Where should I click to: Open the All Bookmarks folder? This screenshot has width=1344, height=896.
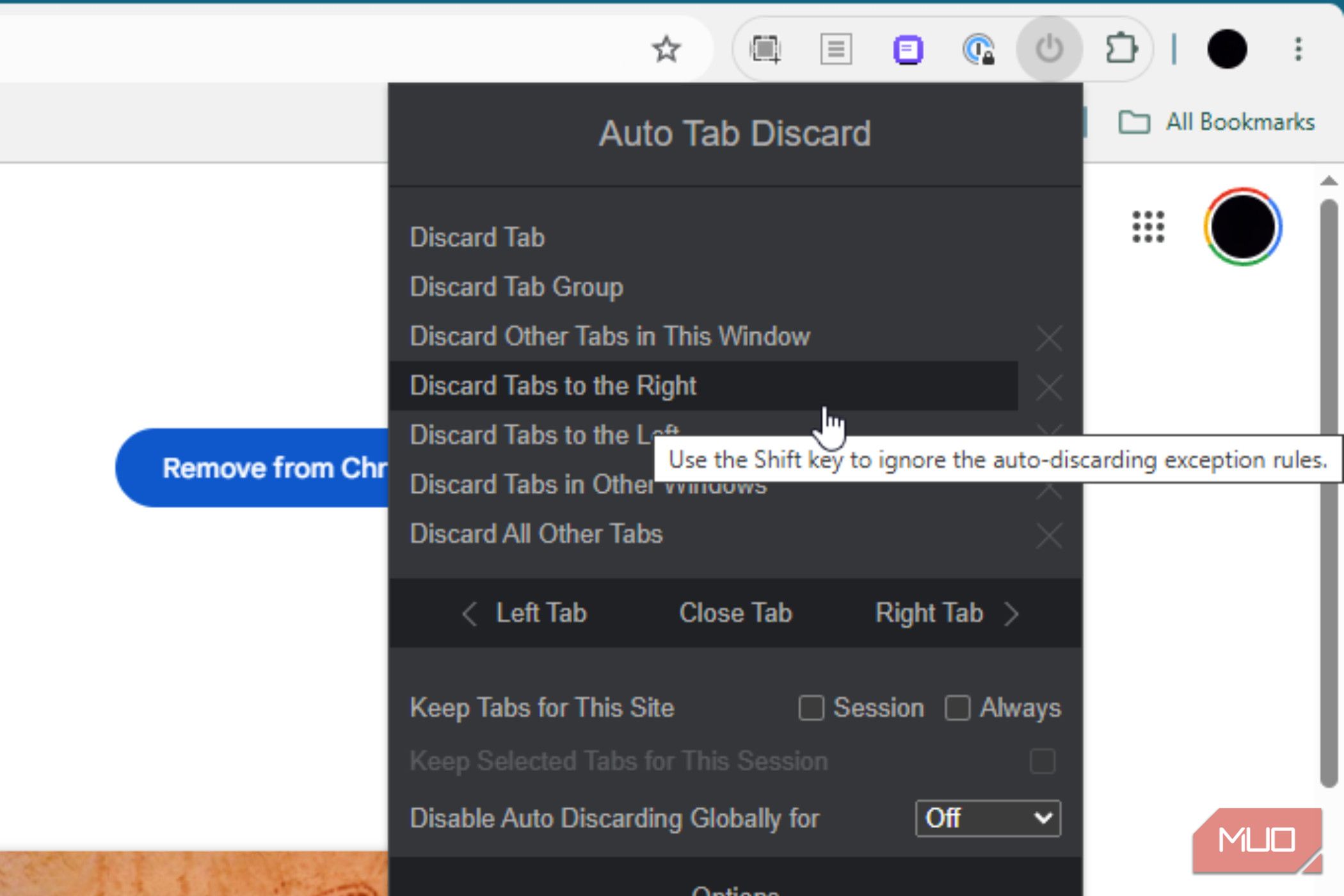1216,122
